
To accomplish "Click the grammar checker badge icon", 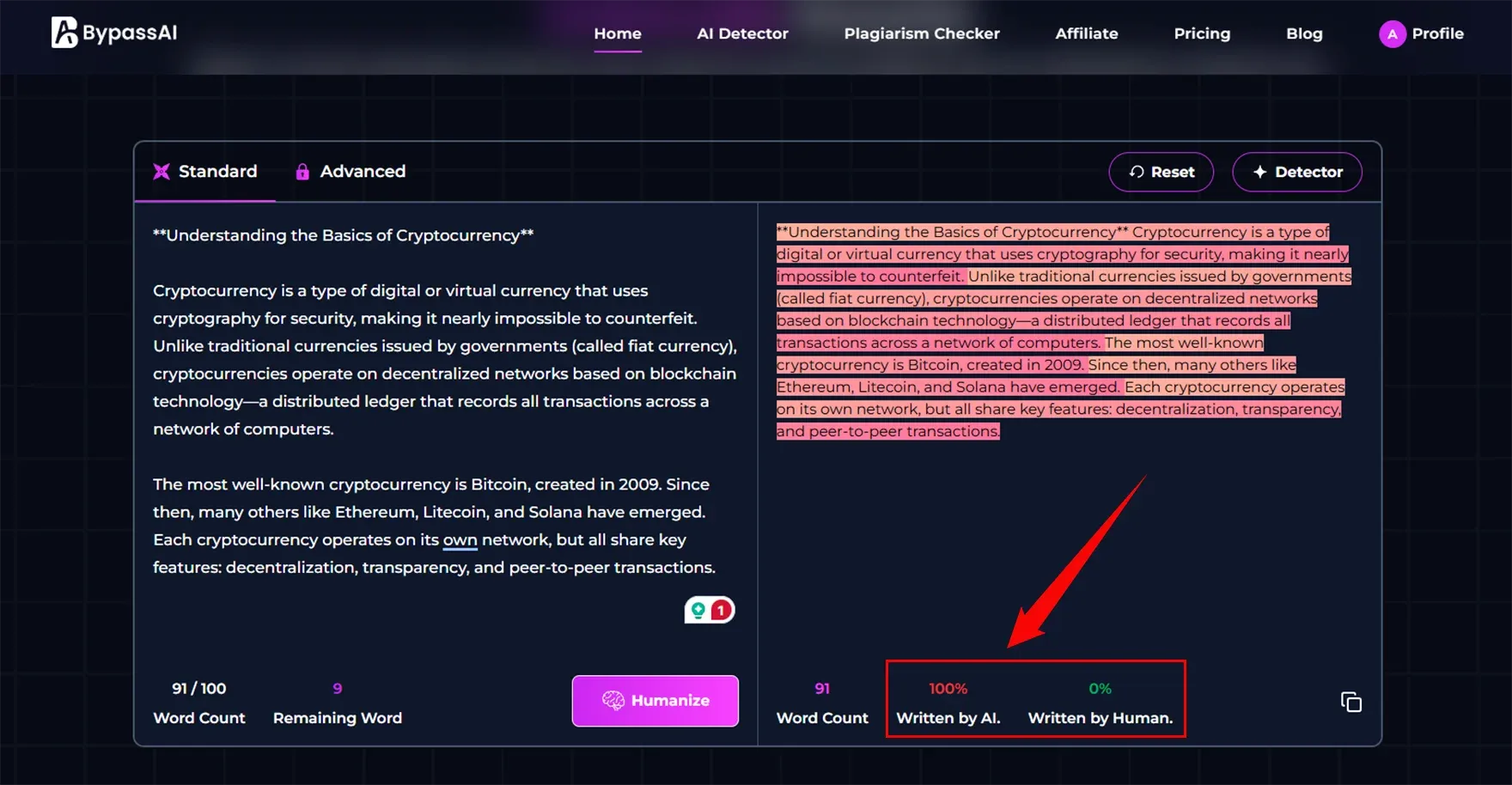I will click(710, 610).
